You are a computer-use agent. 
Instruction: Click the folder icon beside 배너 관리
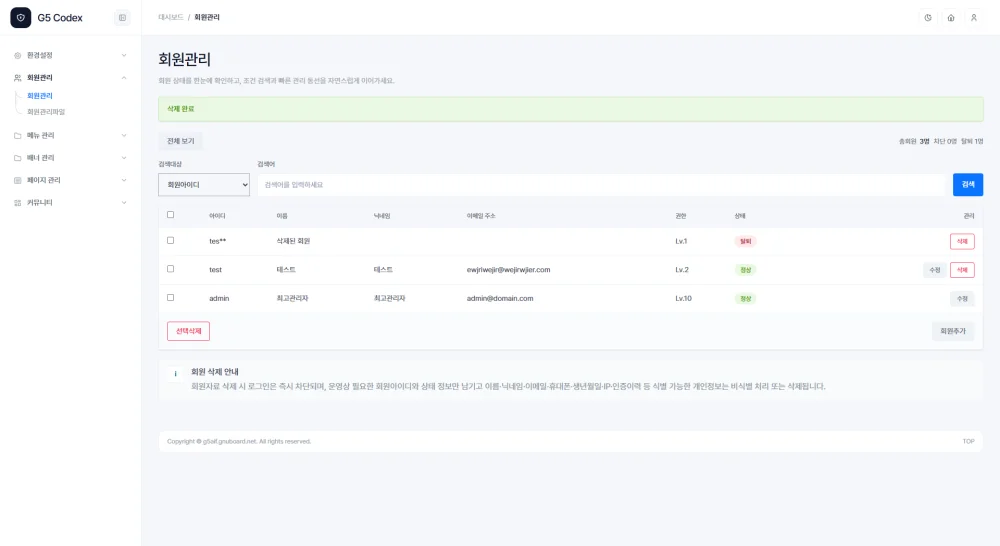pos(18,158)
